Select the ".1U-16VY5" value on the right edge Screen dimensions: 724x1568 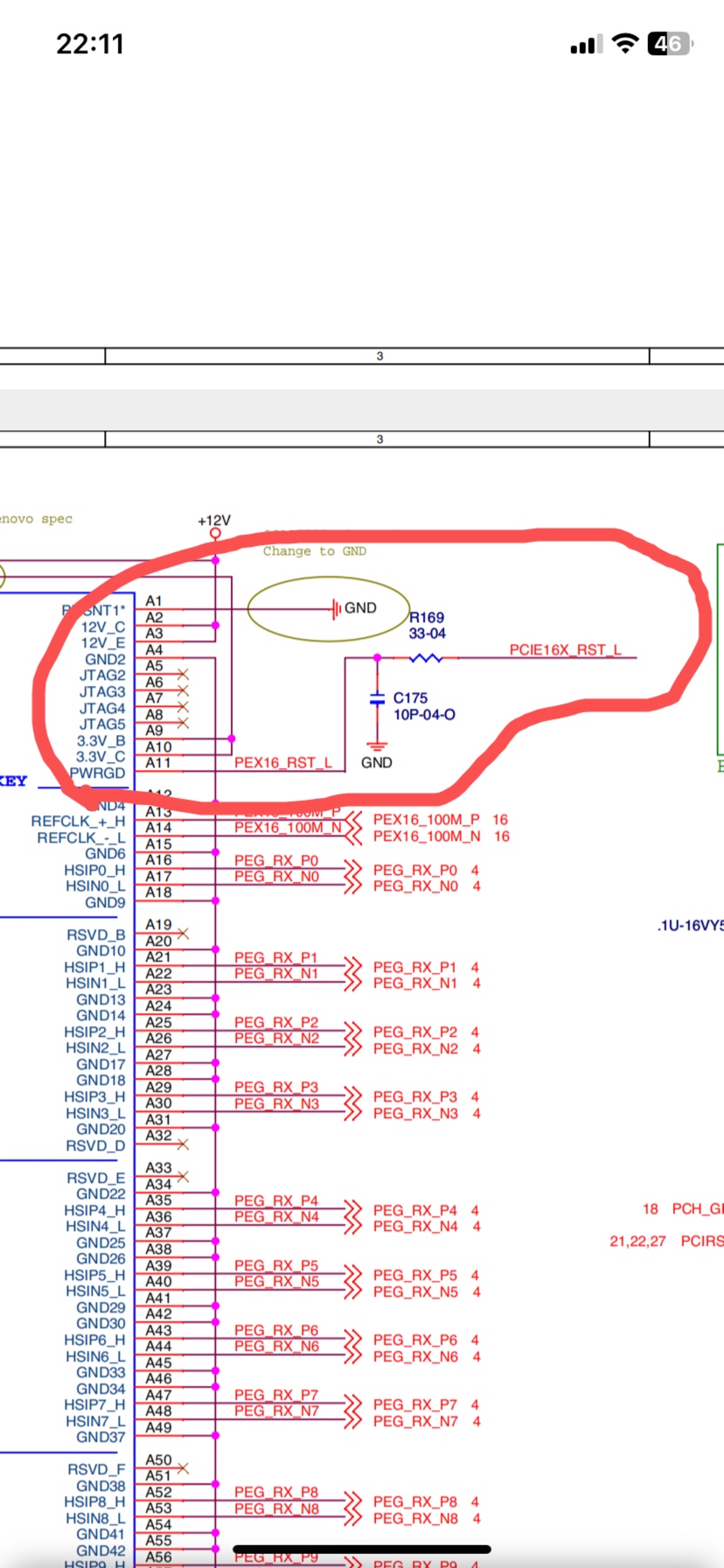pos(691,926)
